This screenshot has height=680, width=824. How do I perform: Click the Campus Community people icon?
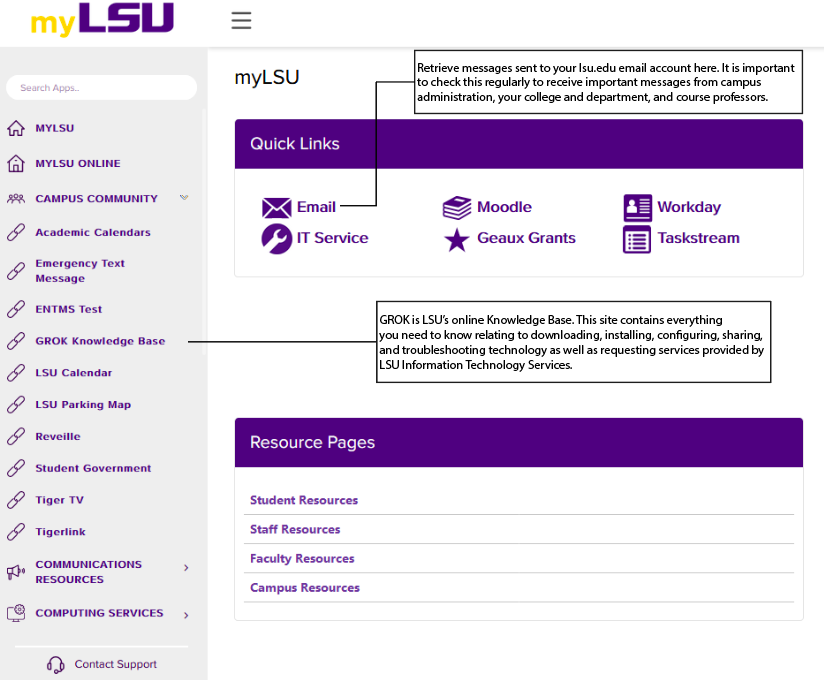tap(16, 199)
